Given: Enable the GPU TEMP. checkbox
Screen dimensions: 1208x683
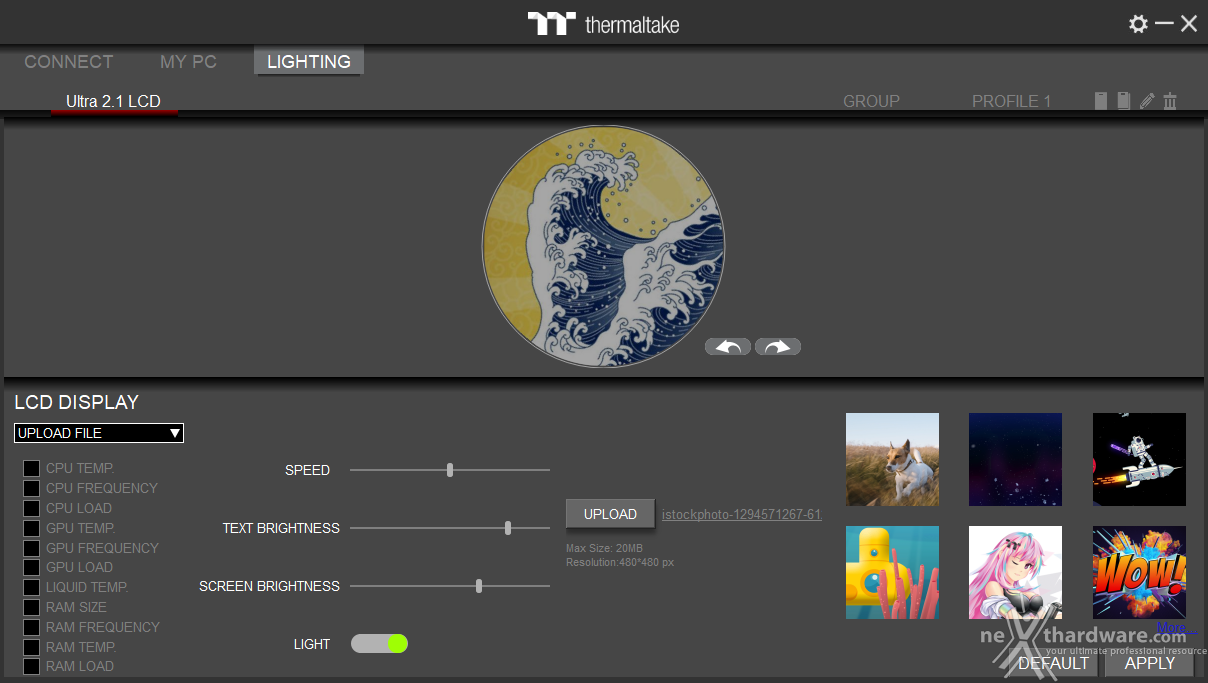Looking at the screenshot, I should click(32, 528).
